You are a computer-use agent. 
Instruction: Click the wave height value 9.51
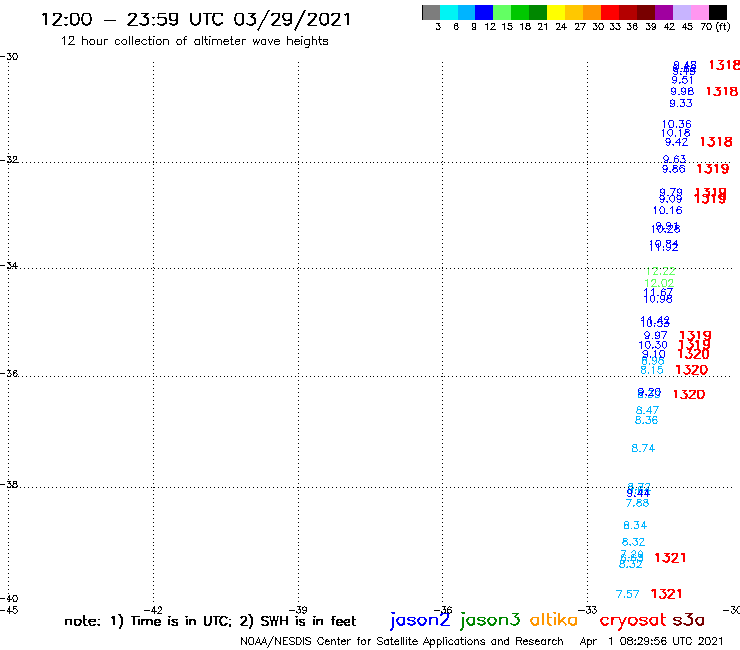click(x=682, y=80)
